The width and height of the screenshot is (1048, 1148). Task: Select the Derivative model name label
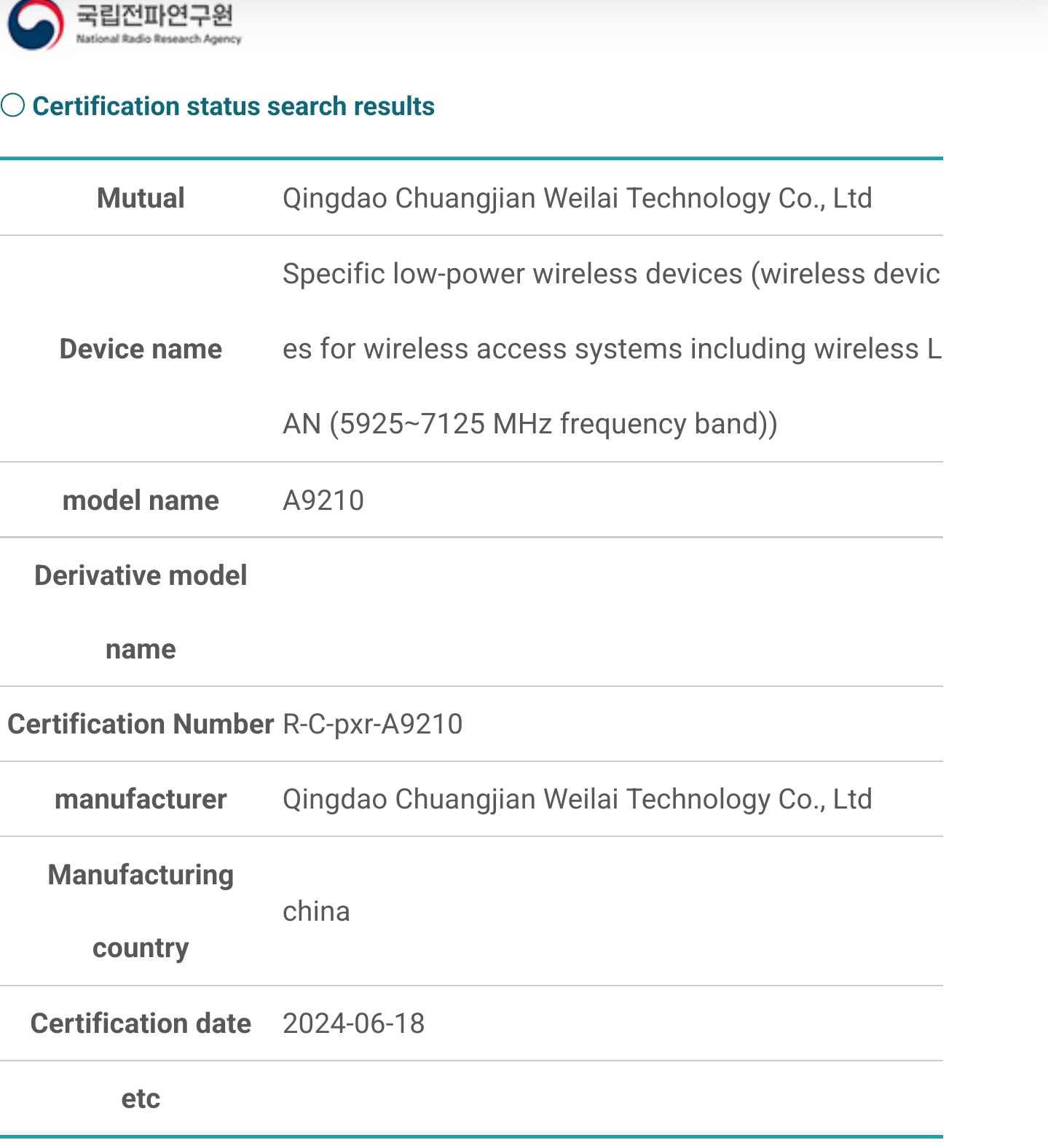[x=141, y=612]
